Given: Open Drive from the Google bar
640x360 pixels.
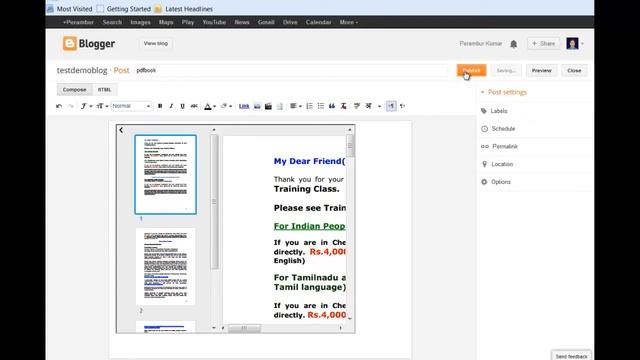Looking at the screenshot, I should coord(290,22).
